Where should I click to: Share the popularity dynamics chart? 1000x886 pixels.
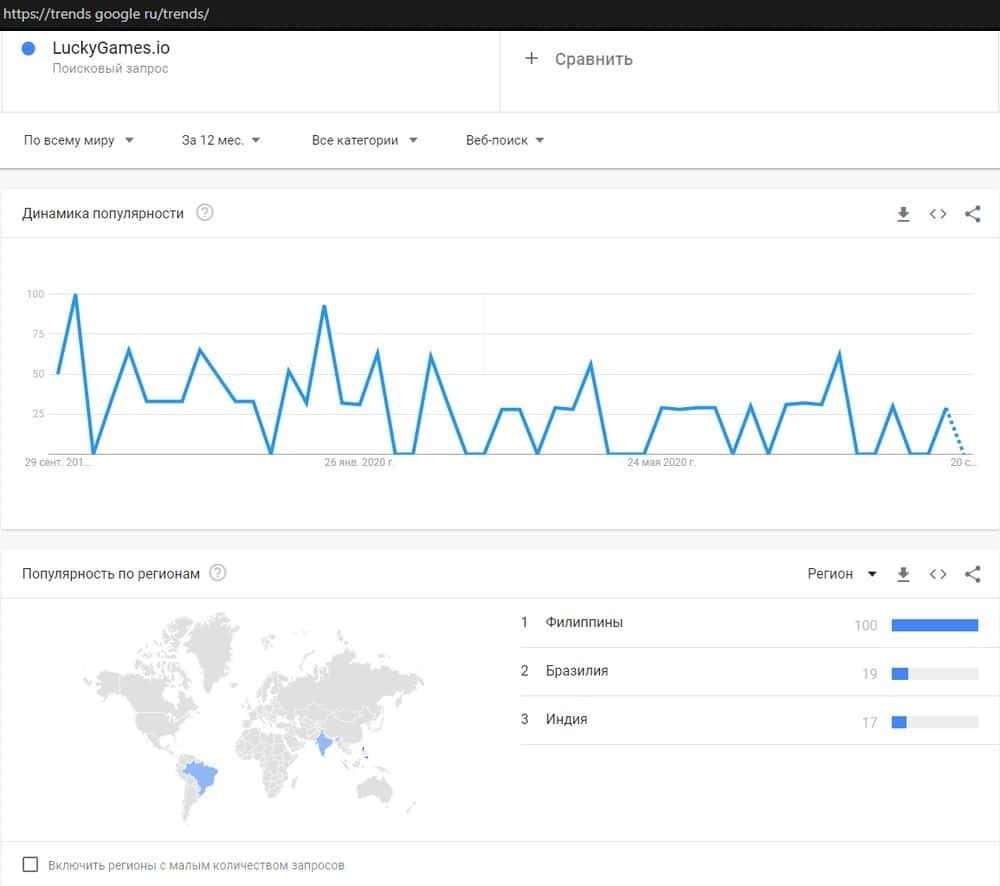pos(972,214)
